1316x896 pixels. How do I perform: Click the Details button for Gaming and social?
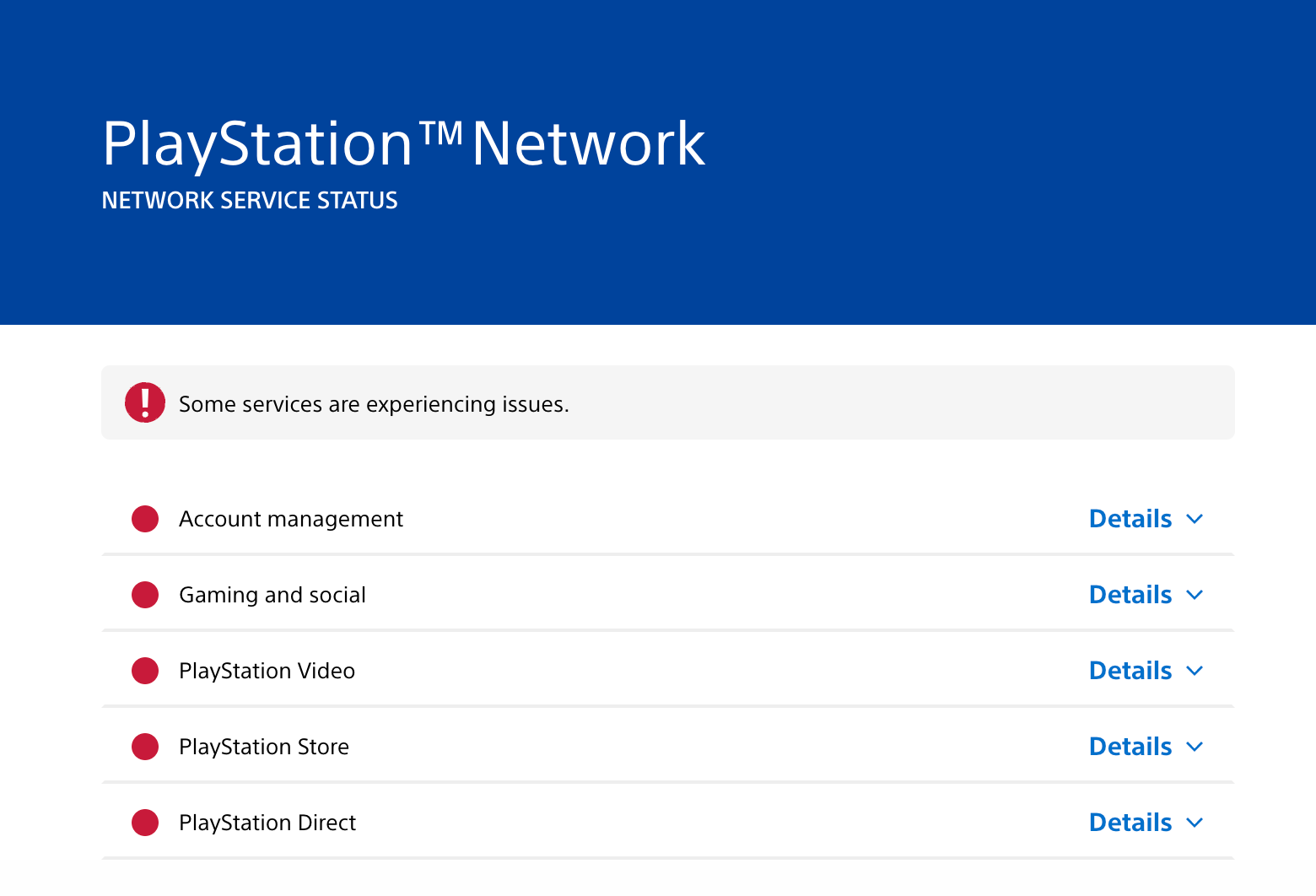1130,595
